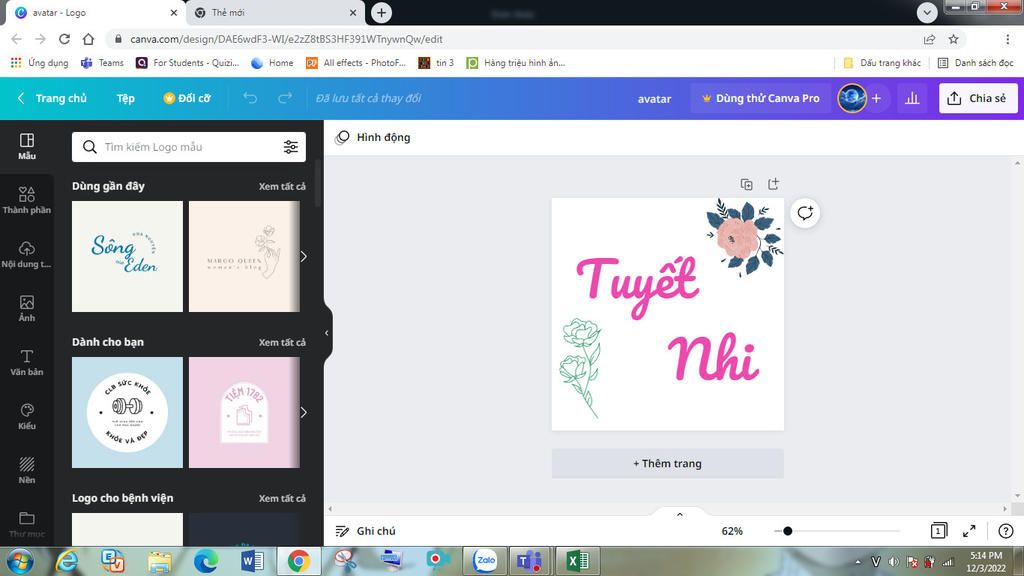Open the grid view page icon
Viewport: 1024px width, 576px height.
938,531
